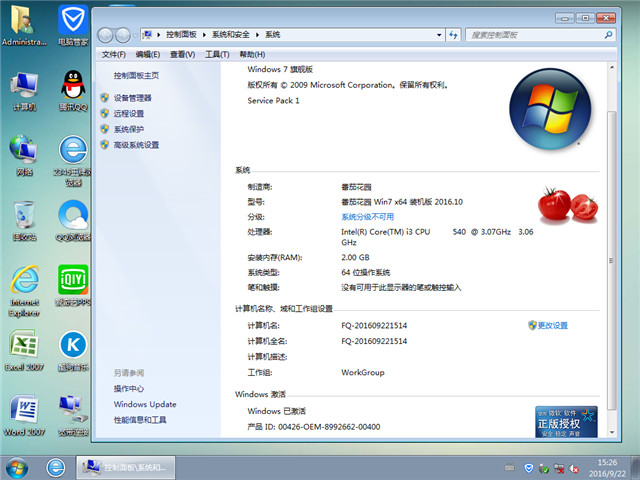This screenshot has width=640, height=480.
Task: Open 操作中心 link
Action: tap(129, 389)
